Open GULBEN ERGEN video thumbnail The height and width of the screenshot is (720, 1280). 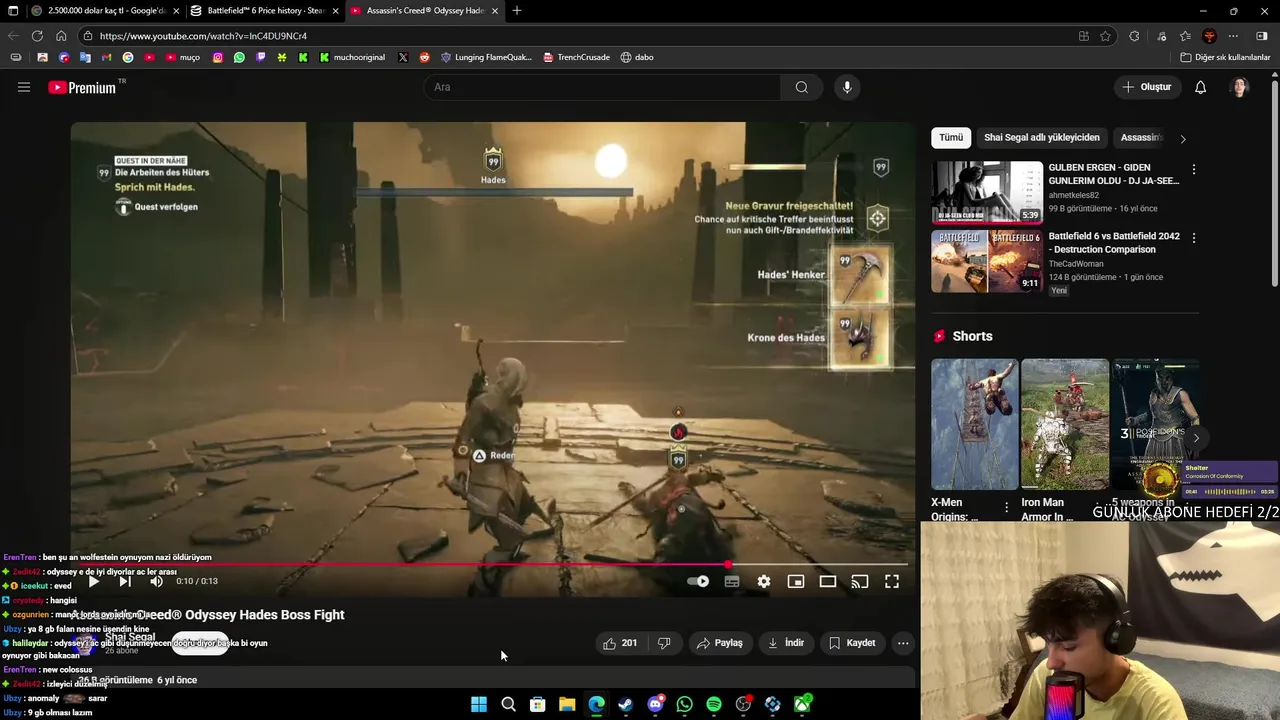pos(987,192)
